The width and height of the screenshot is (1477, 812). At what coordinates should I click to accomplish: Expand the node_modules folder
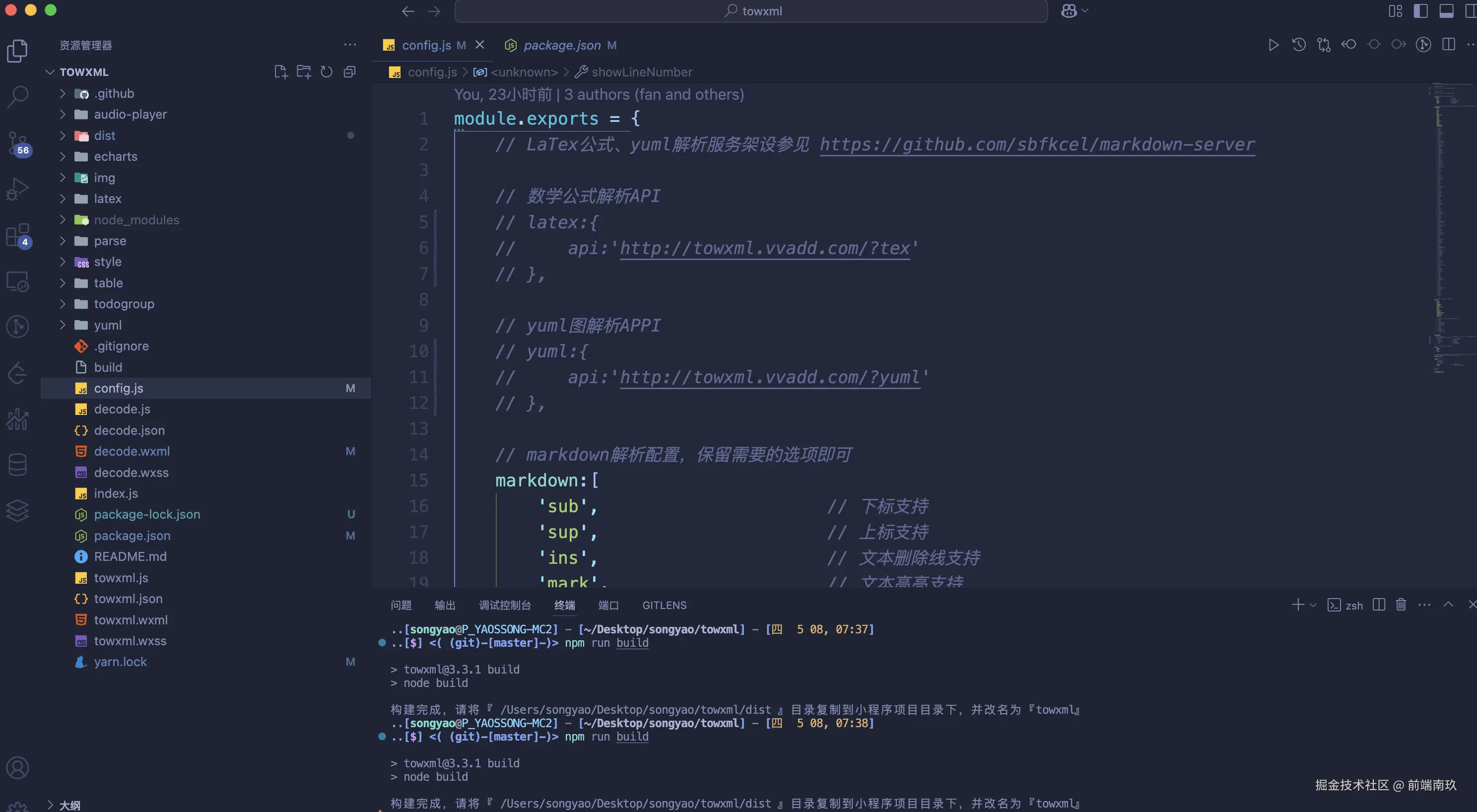click(136, 220)
